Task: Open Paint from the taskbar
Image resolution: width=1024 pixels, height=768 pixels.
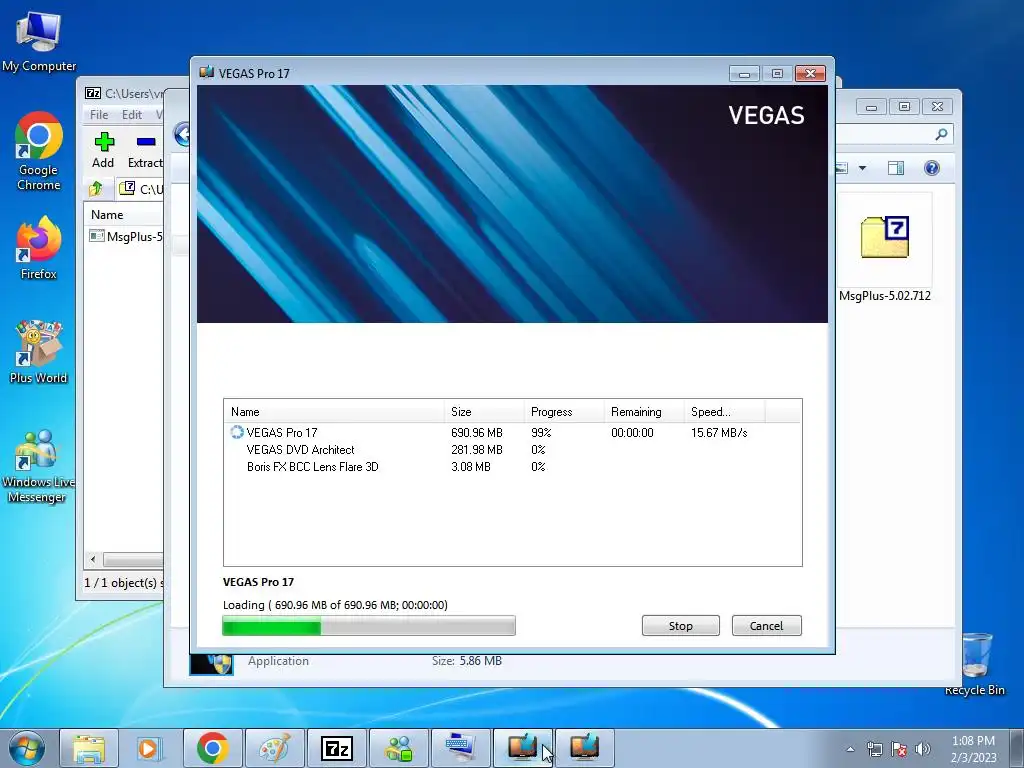Action: [274, 748]
